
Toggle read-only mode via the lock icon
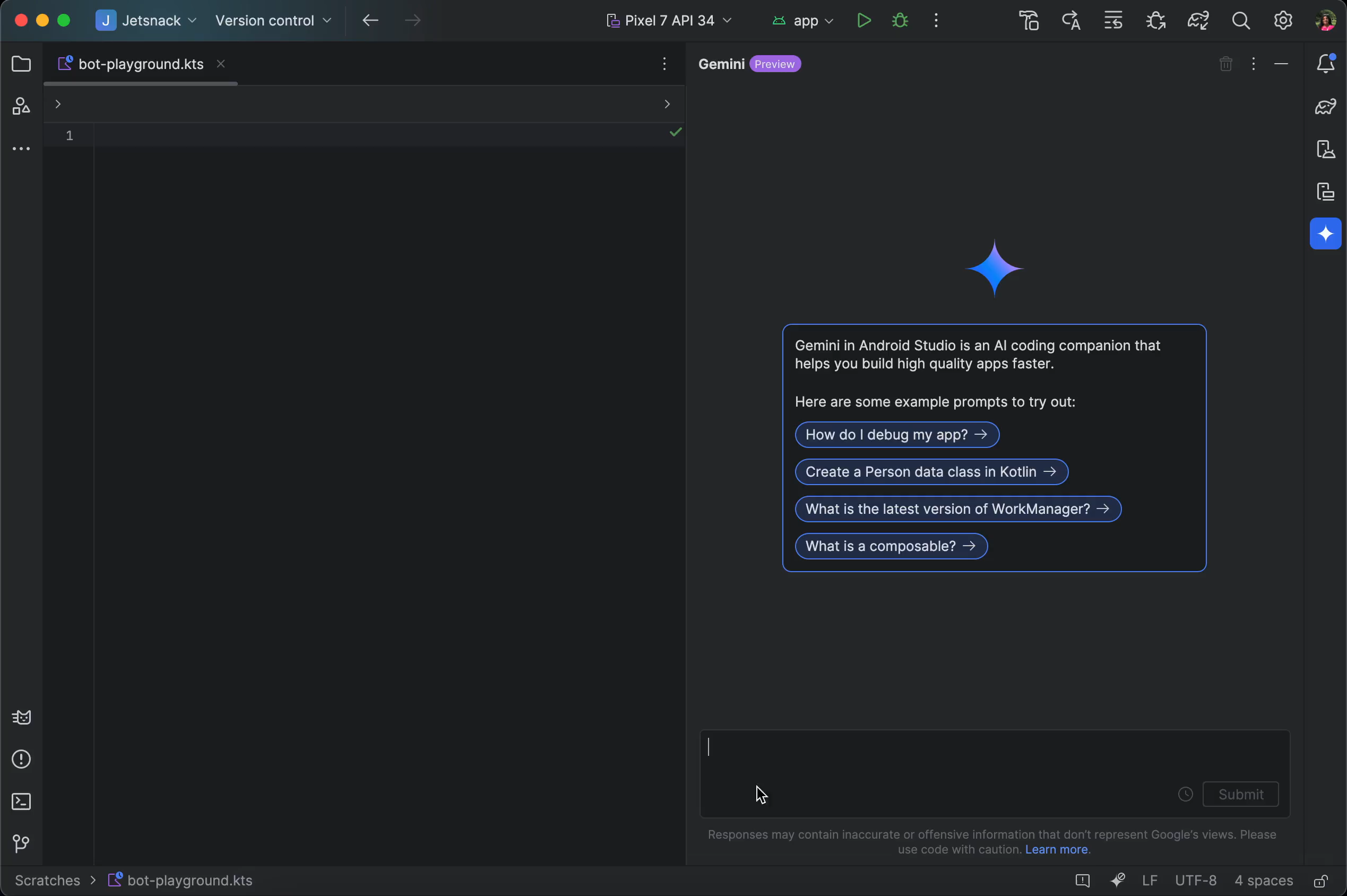[x=1322, y=881]
